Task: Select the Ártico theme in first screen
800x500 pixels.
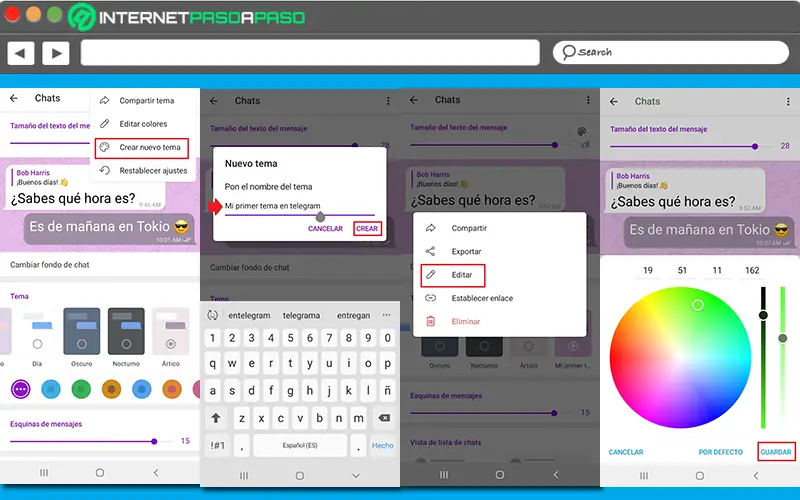Action: point(170,331)
